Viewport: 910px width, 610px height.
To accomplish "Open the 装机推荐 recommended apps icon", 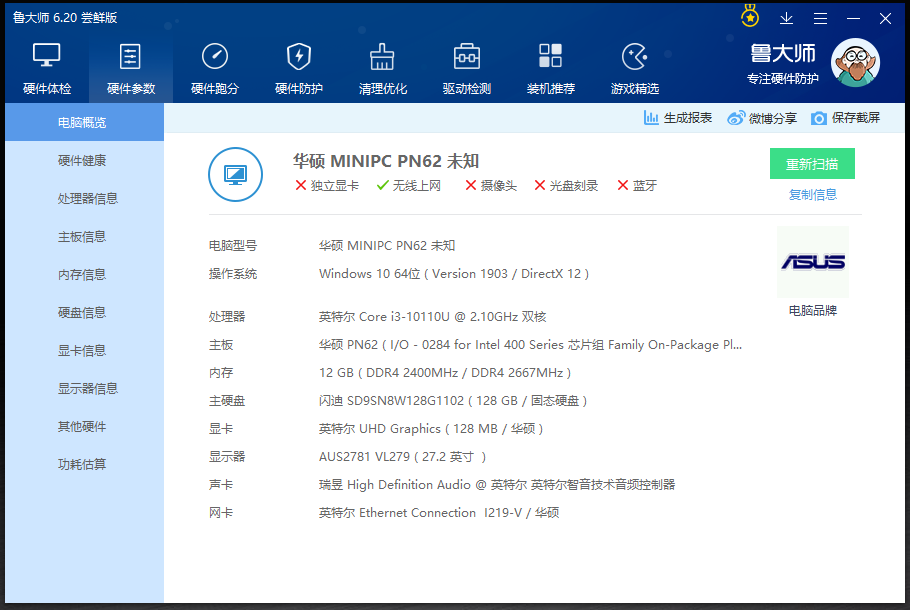I will pos(551,57).
